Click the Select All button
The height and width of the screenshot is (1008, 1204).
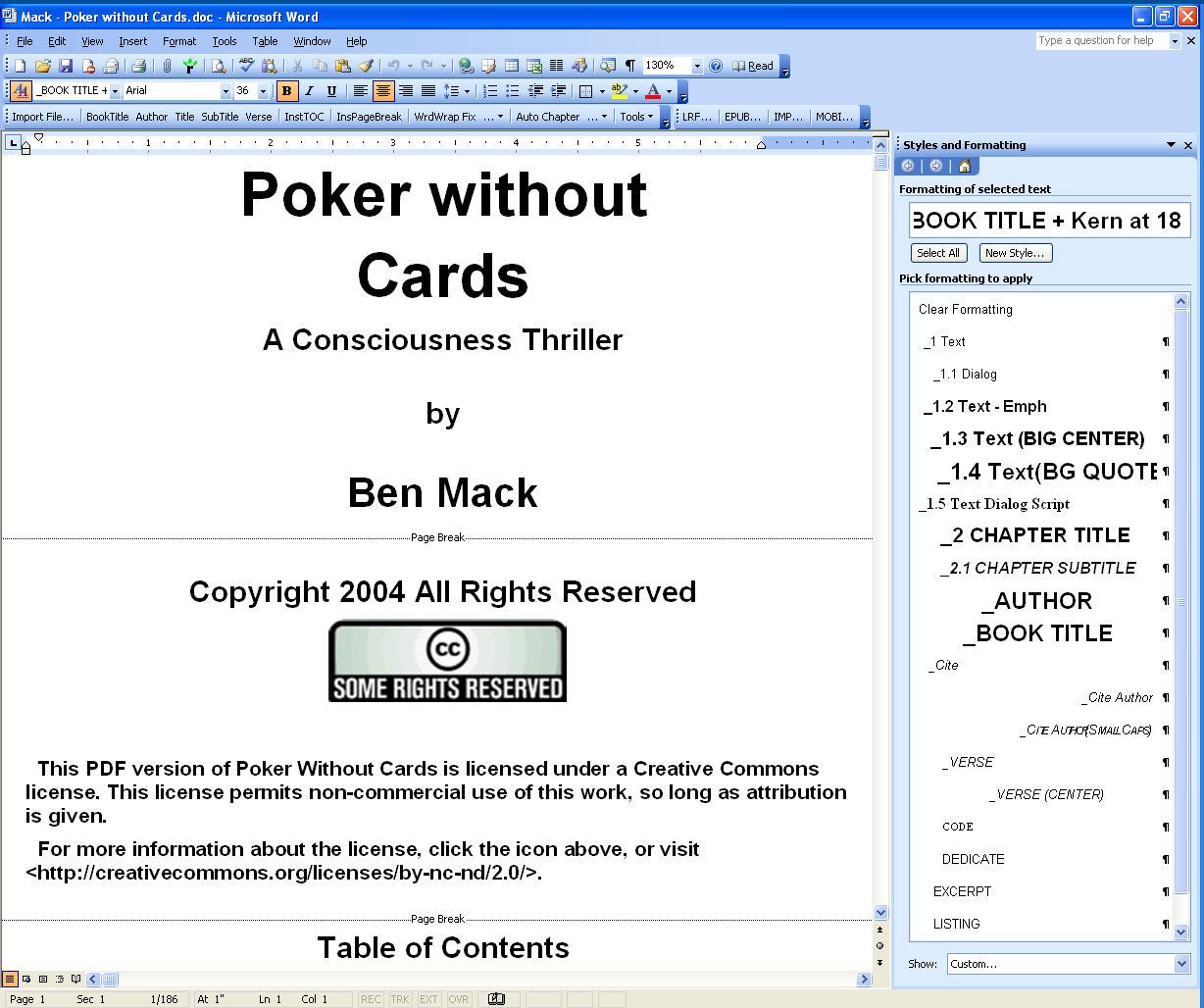coord(938,253)
